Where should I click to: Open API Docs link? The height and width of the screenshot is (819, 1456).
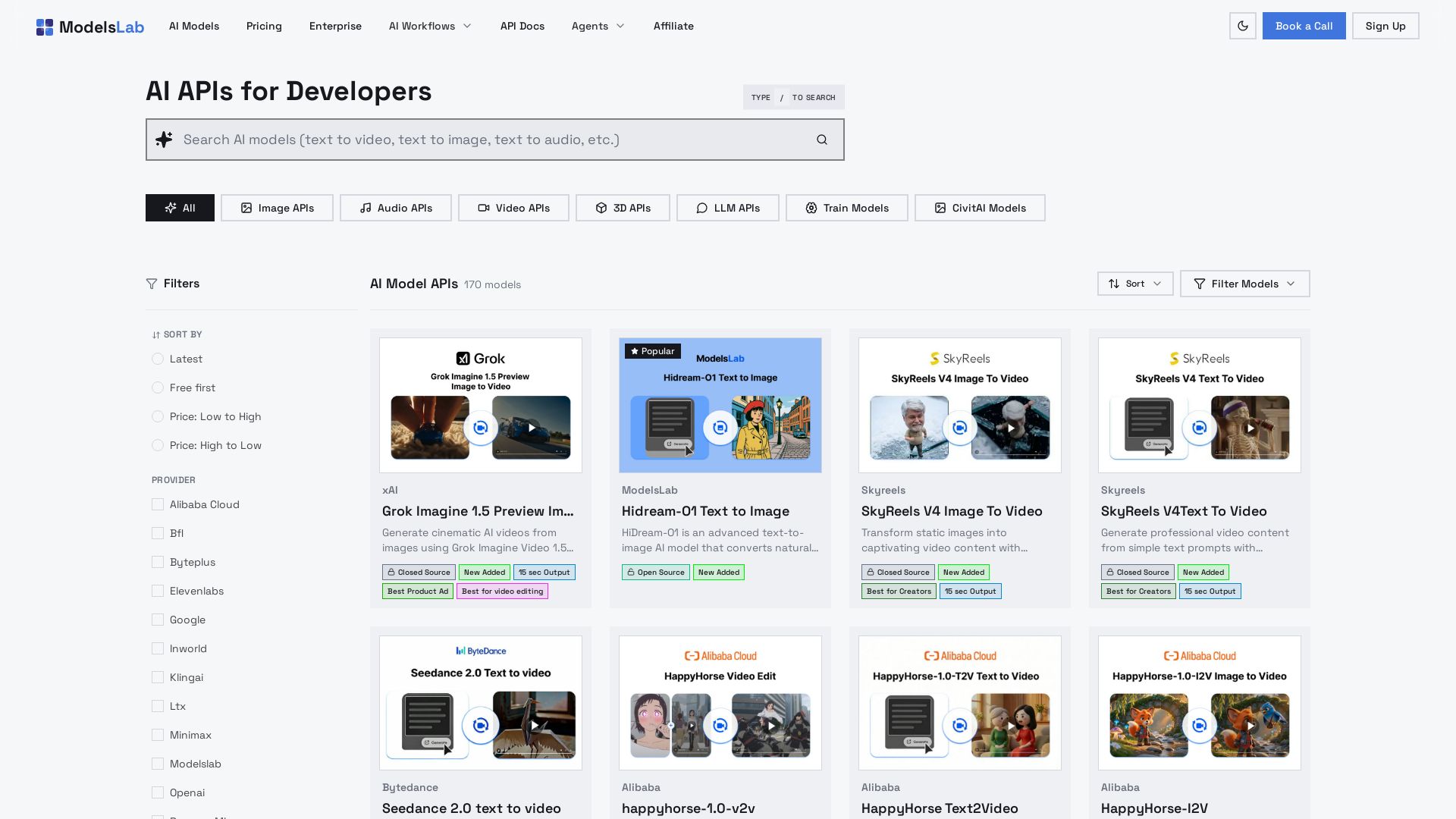522,26
